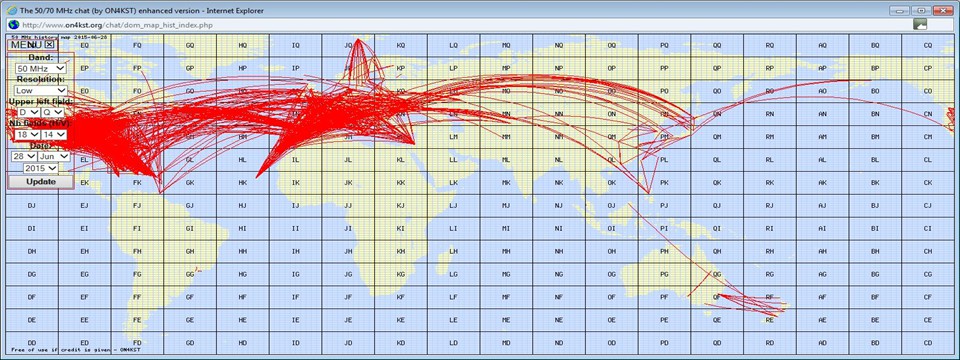Open the Band dropdown showing 50 MHz

coord(41,69)
